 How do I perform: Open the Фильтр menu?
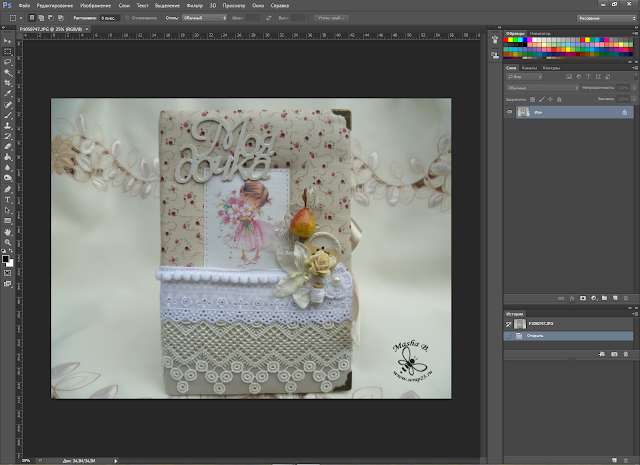tap(195, 6)
